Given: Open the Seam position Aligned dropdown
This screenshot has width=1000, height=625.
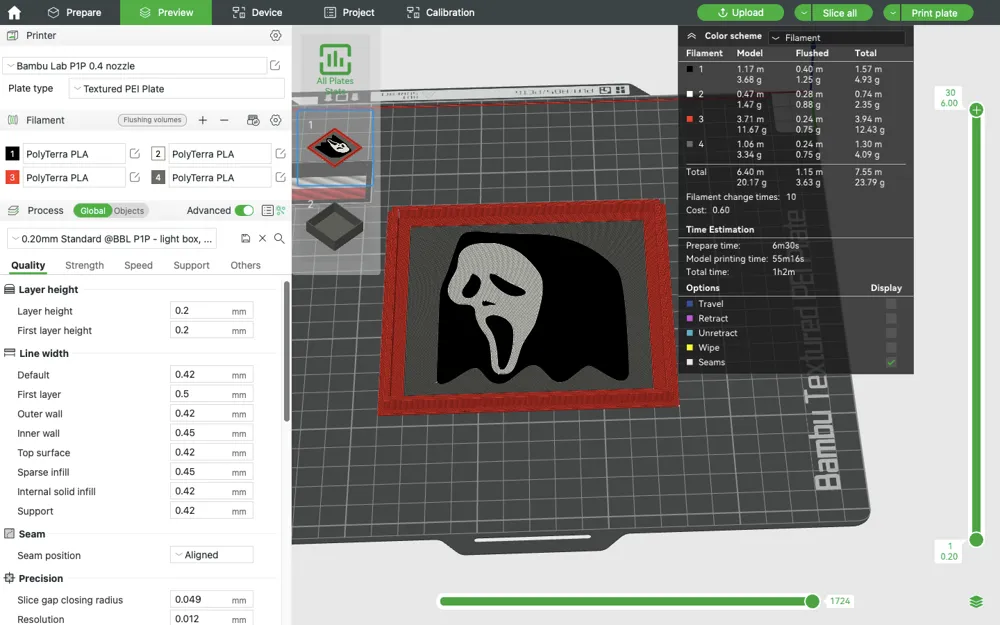Looking at the screenshot, I should (x=211, y=555).
